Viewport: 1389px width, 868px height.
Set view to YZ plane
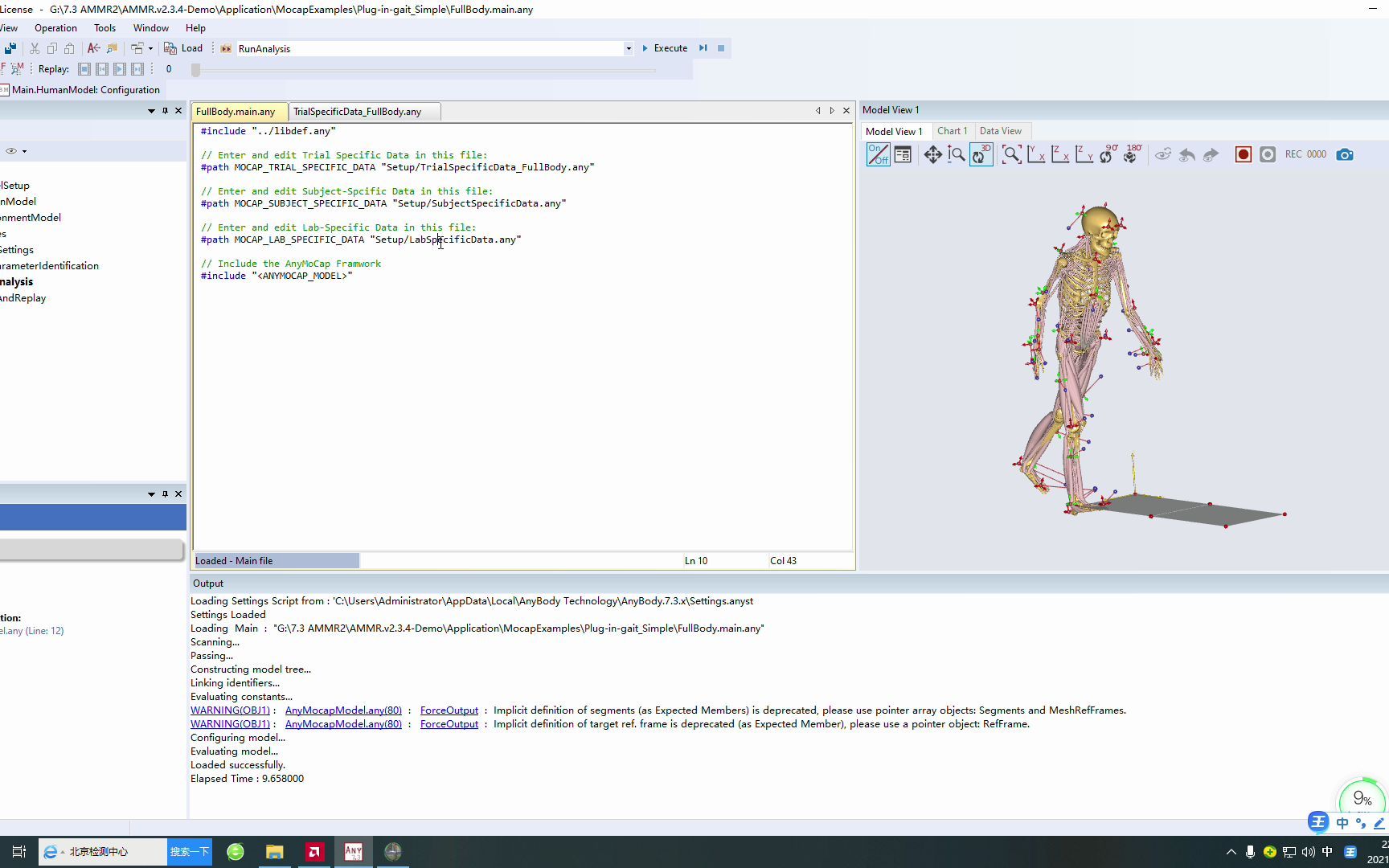click(x=1084, y=154)
